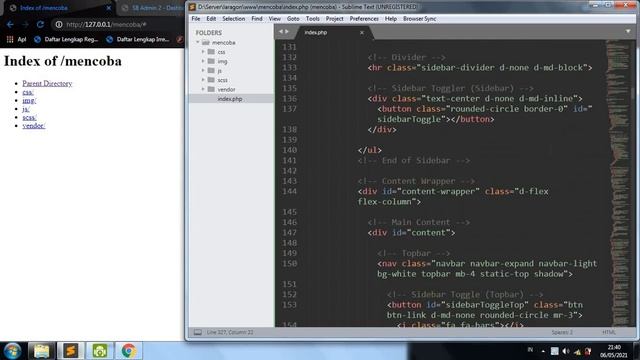Screen dimensions: 640x360
Task: Show hidden tray icons arrow
Action: click(543, 351)
